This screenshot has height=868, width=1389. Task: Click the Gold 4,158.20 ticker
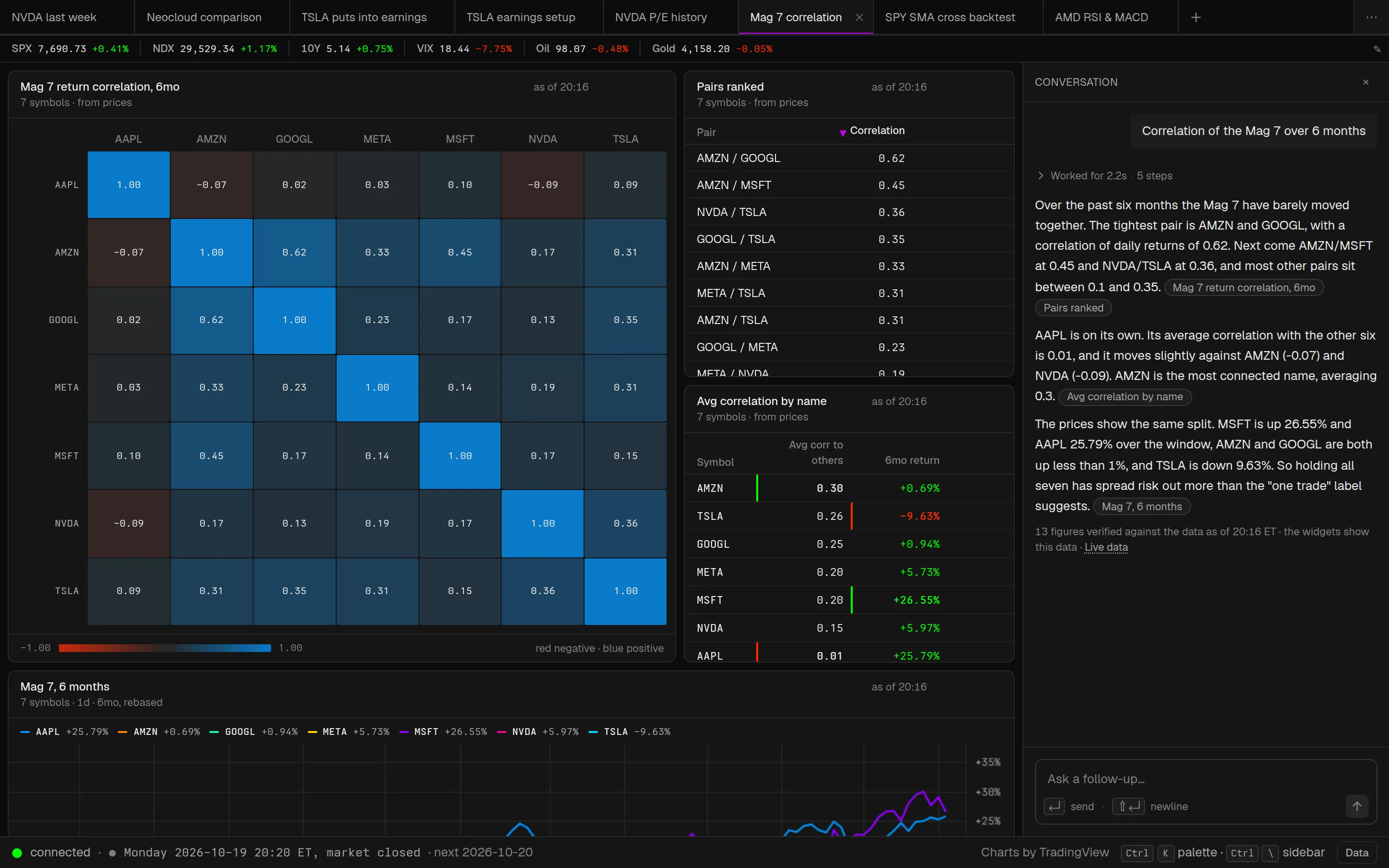point(712,49)
